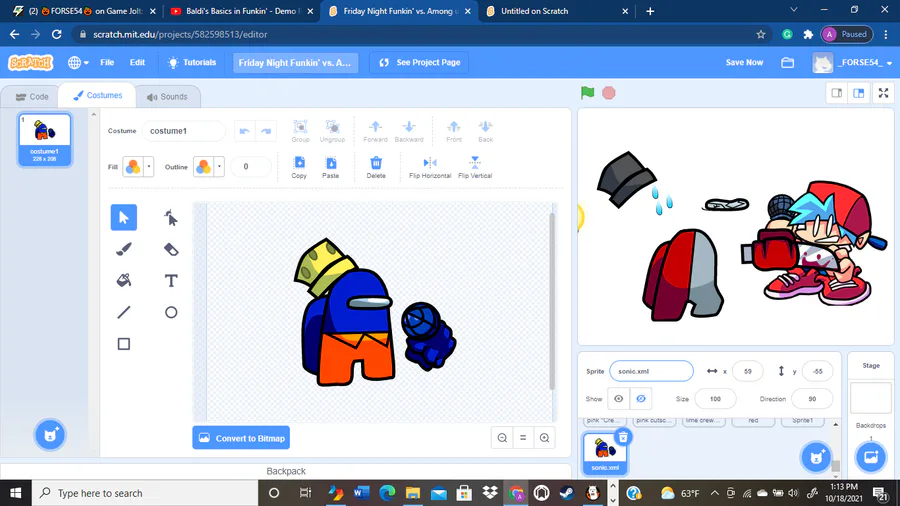Open Tutorials
This screenshot has width=900, height=506.
point(192,63)
